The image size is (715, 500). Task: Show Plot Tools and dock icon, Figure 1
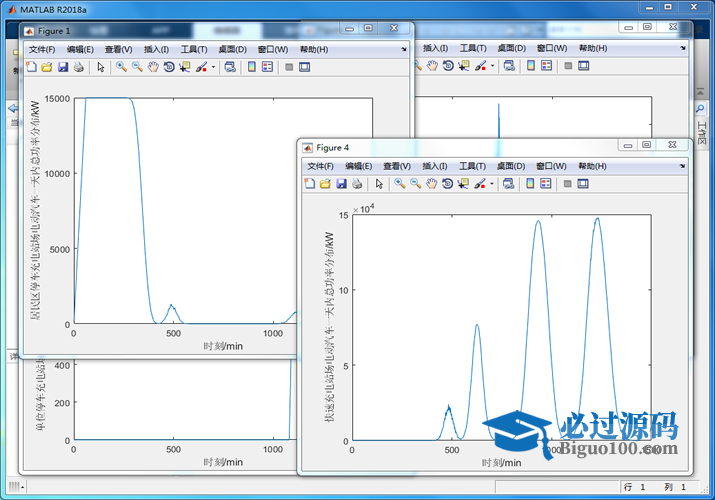click(x=305, y=67)
